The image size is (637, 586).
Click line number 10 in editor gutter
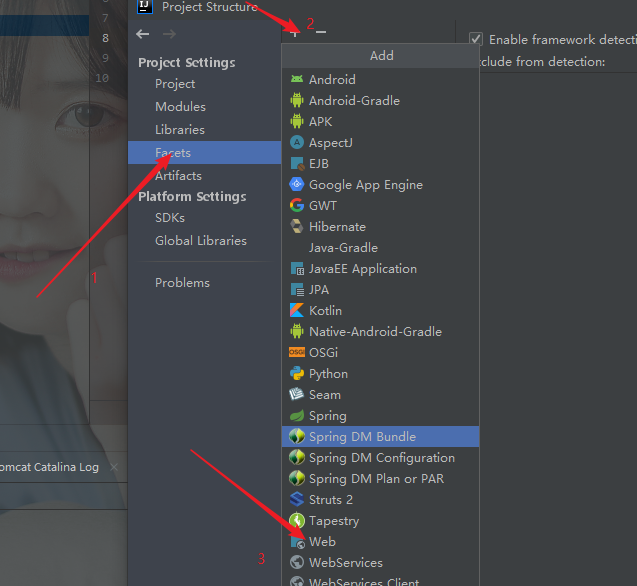[x=102, y=78]
